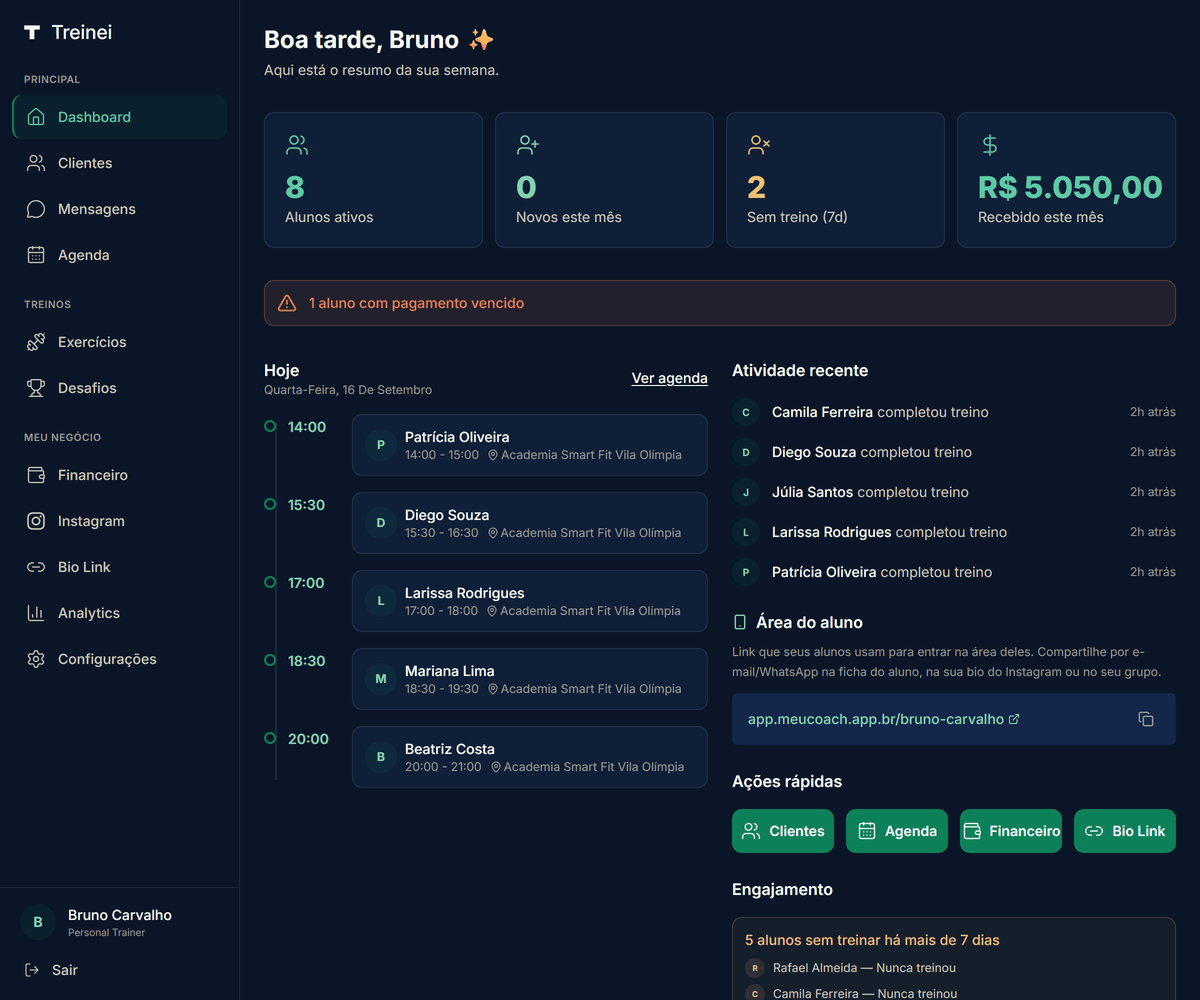Click the Sair logout label

[x=65, y=970]
